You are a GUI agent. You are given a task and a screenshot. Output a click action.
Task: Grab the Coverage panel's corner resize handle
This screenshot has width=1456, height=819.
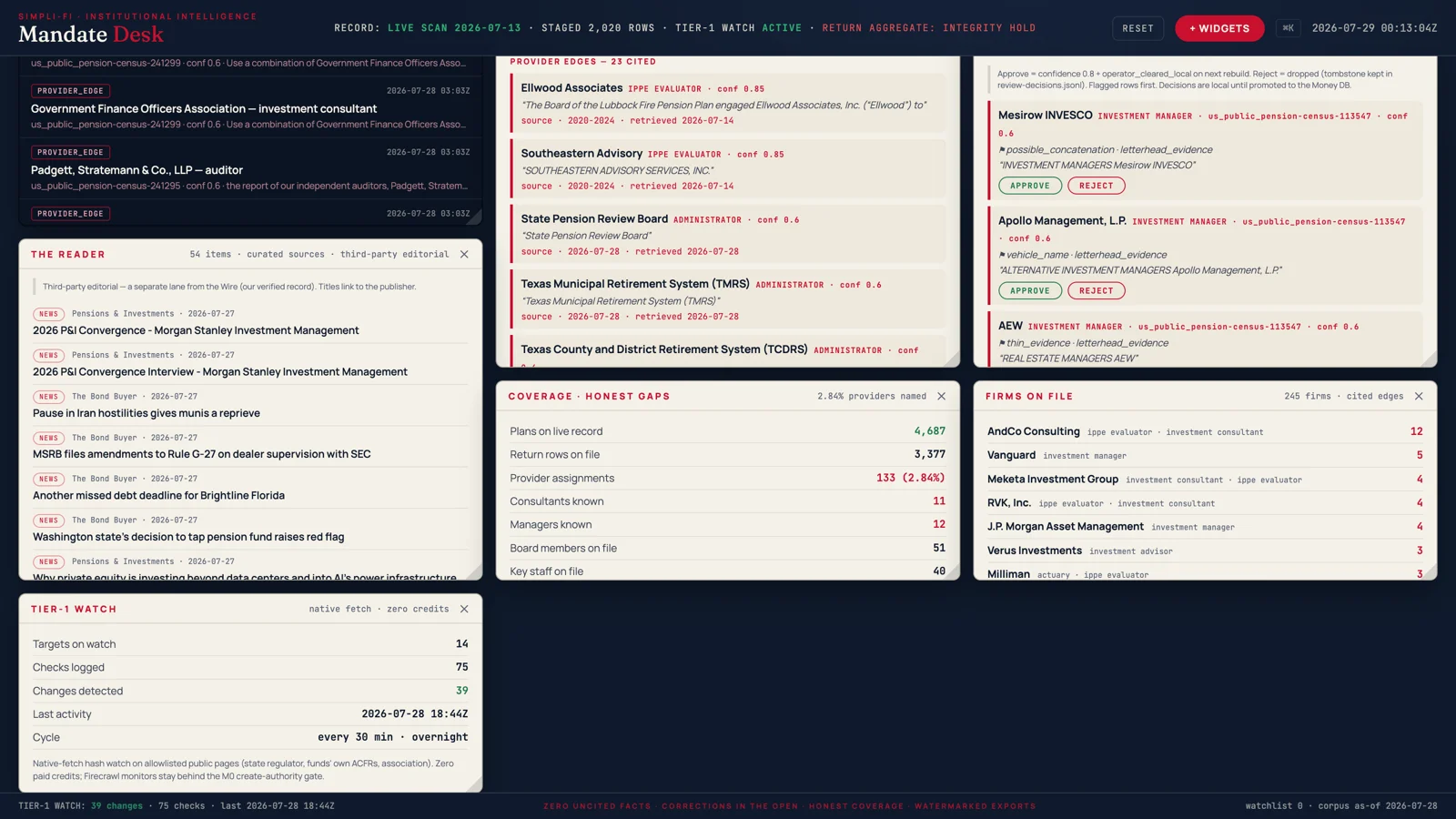point(952,572)
